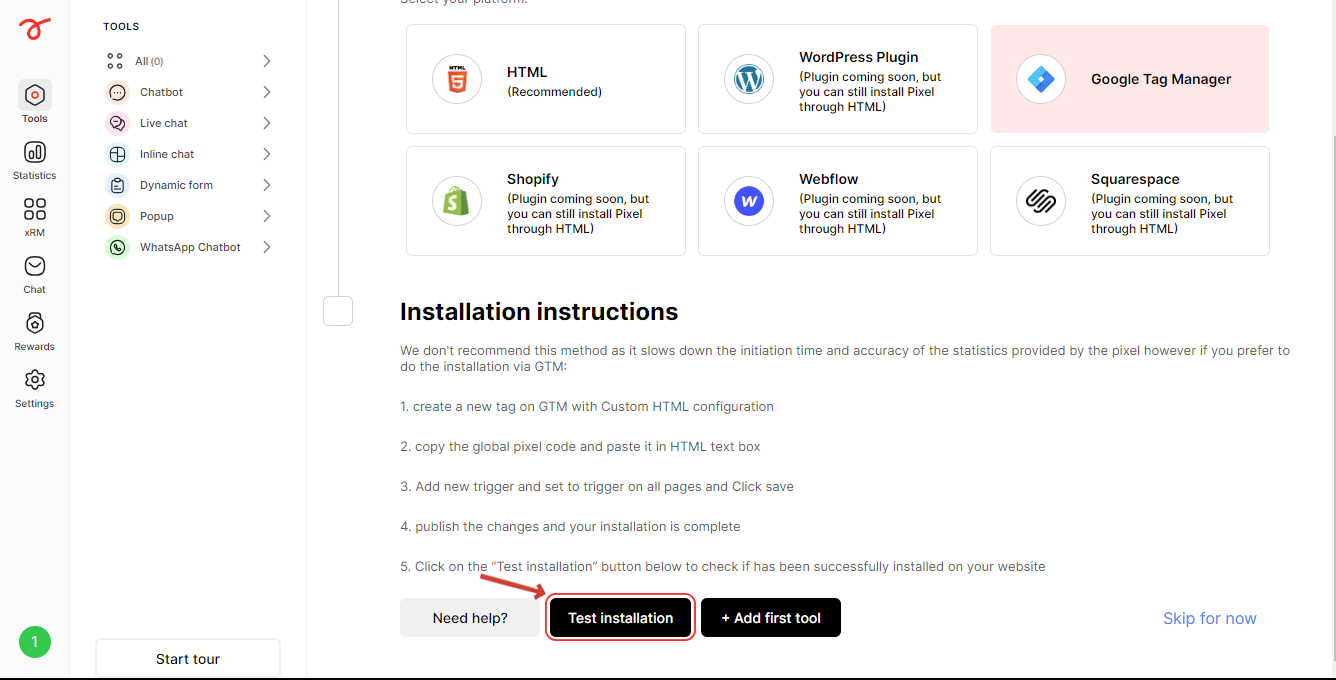Expand the Inline chat row chevron

pos(267,154)
